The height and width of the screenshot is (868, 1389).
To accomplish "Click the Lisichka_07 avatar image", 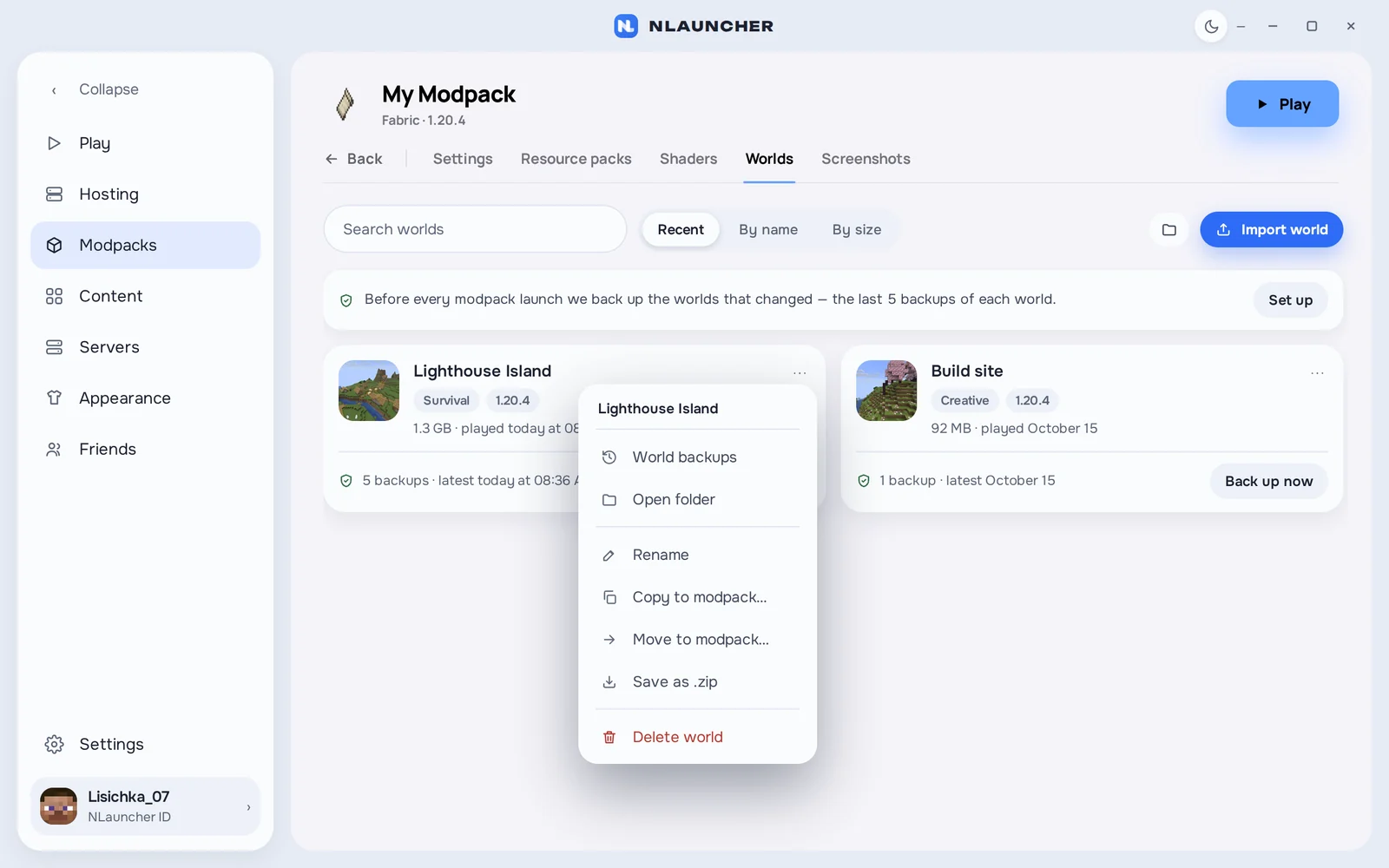I will click(59, 806).
